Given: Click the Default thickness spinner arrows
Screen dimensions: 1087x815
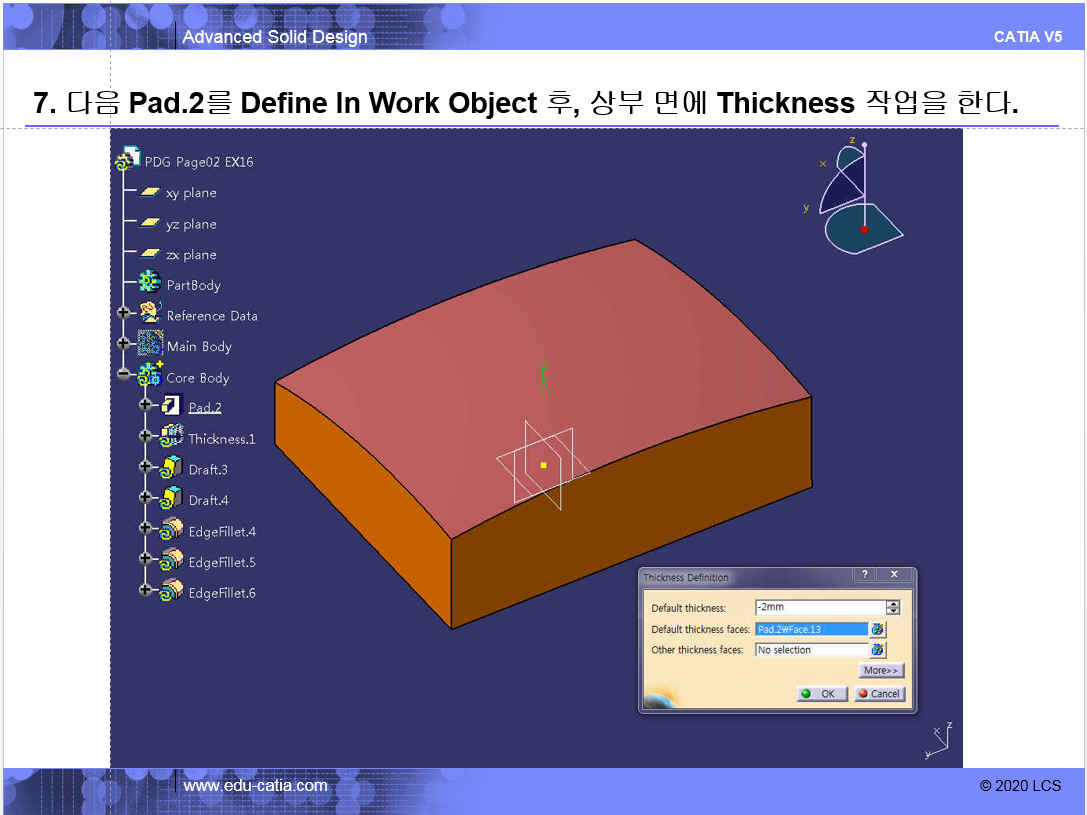Looking at the screenshot, I should coord(893,607).
